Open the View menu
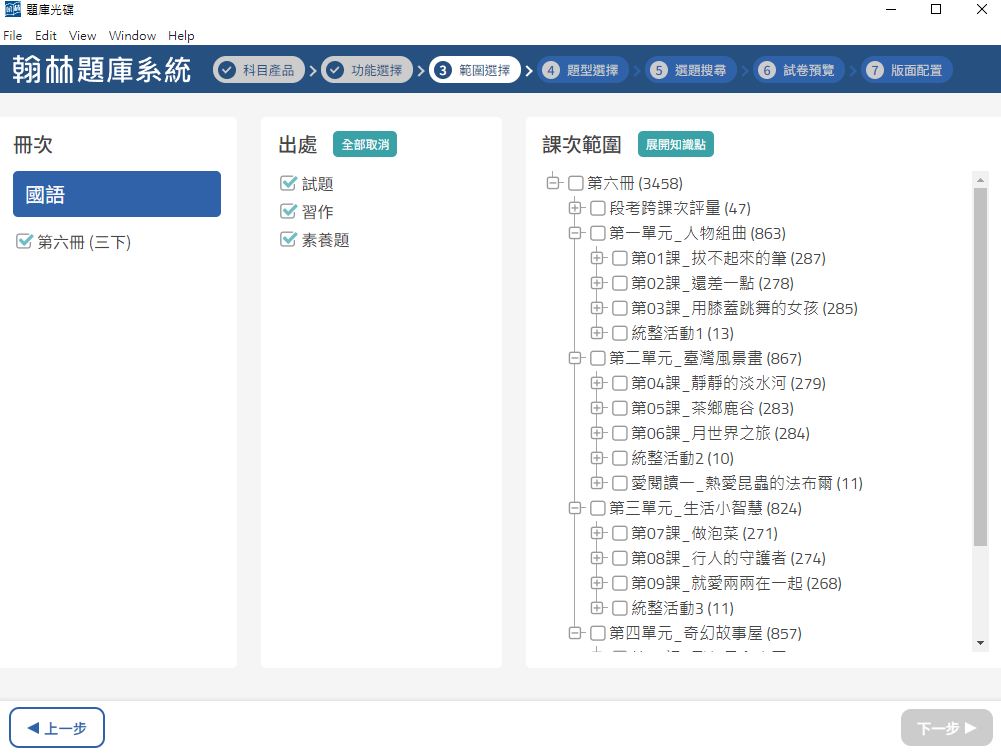Screen dimensions: 1001x754 (x=82, y=36)
